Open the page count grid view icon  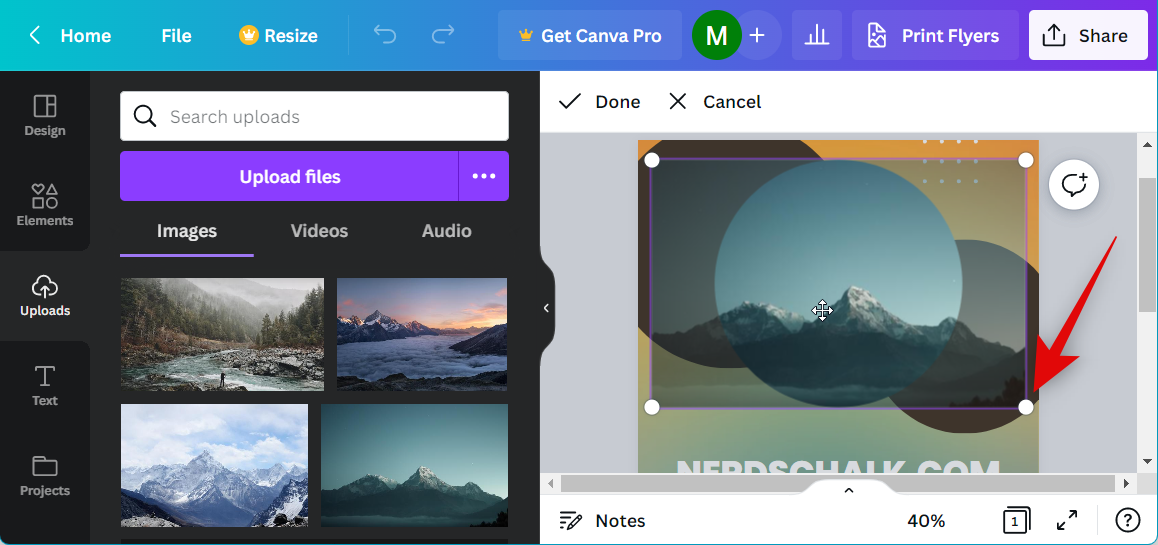click(1015, 520)
